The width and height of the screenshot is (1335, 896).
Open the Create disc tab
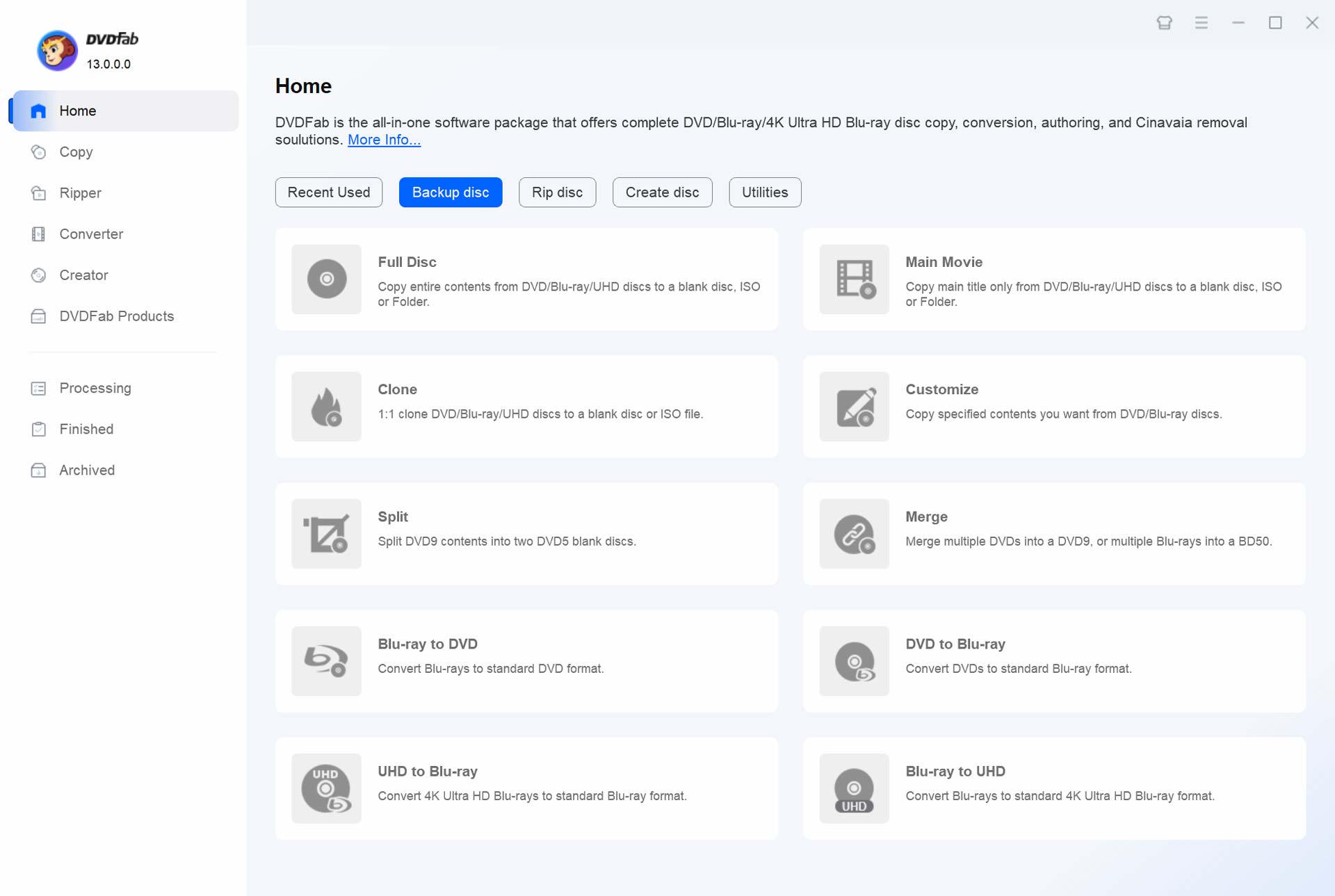[x=661, y=193]
